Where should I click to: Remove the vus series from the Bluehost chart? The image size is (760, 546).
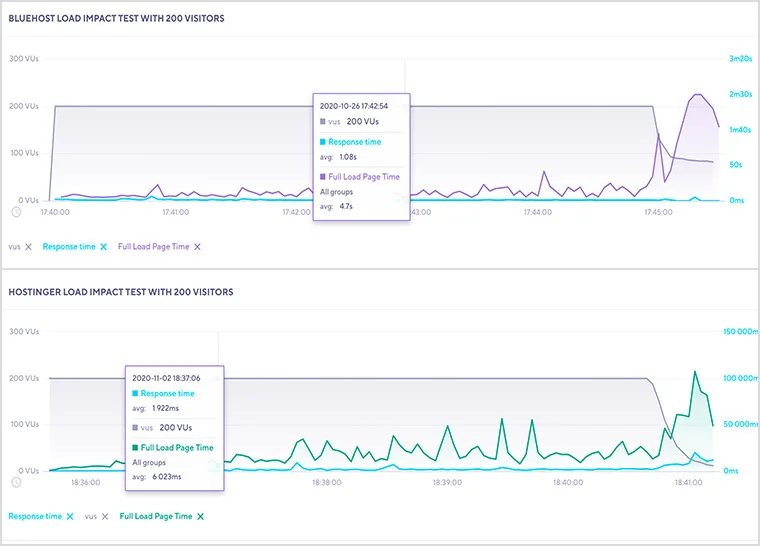[29, 247]
